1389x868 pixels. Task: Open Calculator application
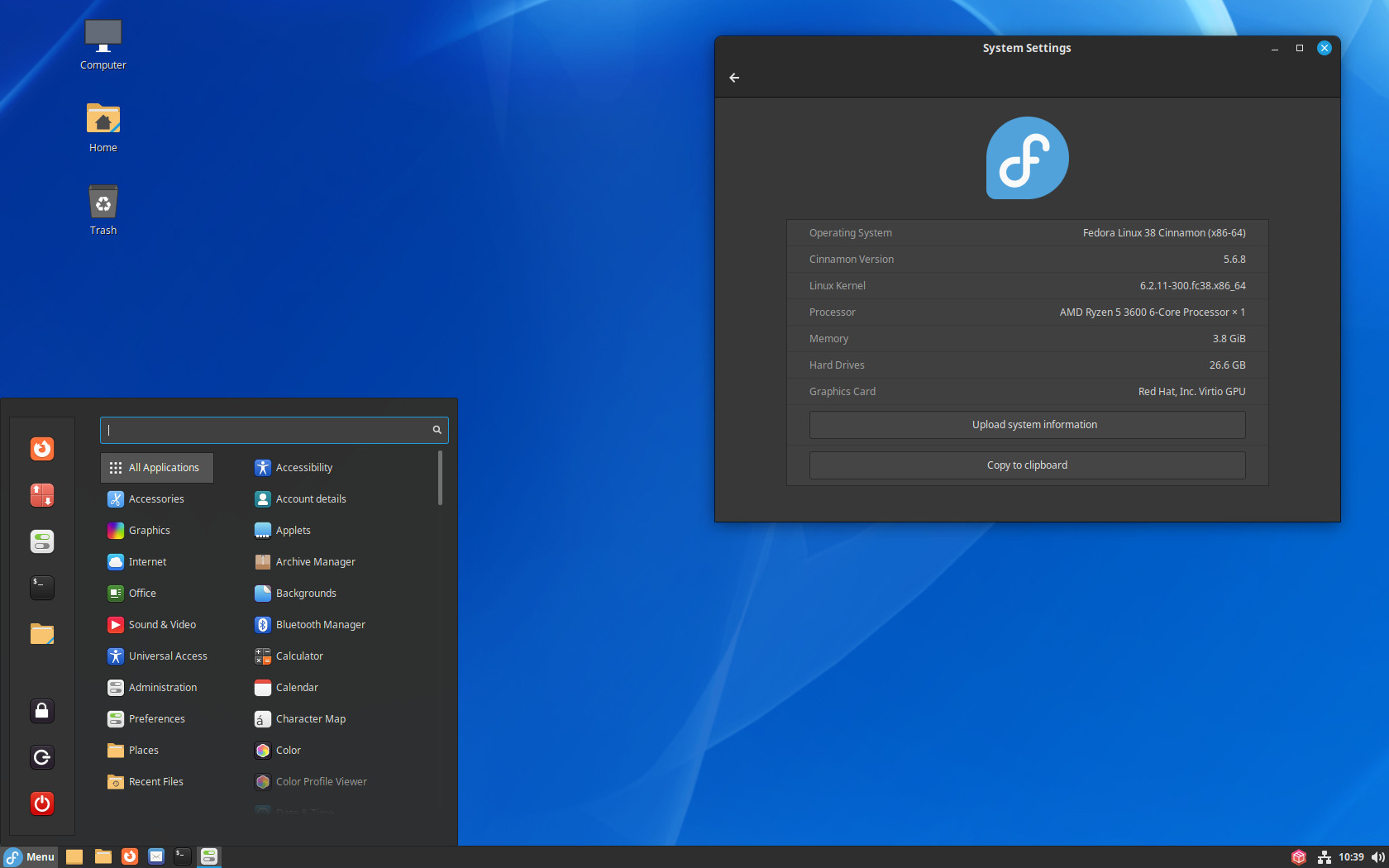click(289, 656)
